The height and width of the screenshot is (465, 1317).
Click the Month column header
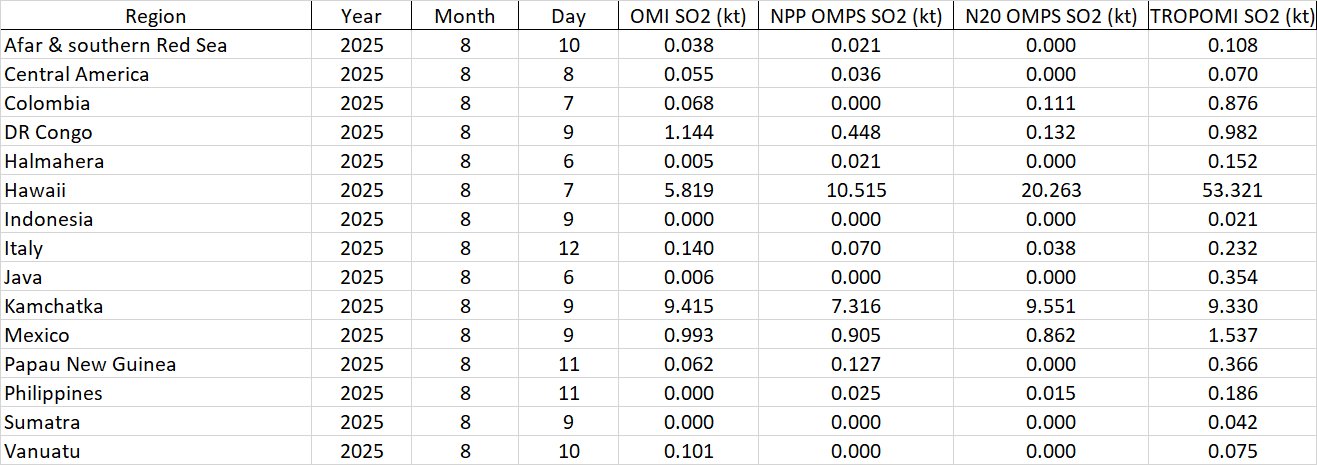(464, 16)
